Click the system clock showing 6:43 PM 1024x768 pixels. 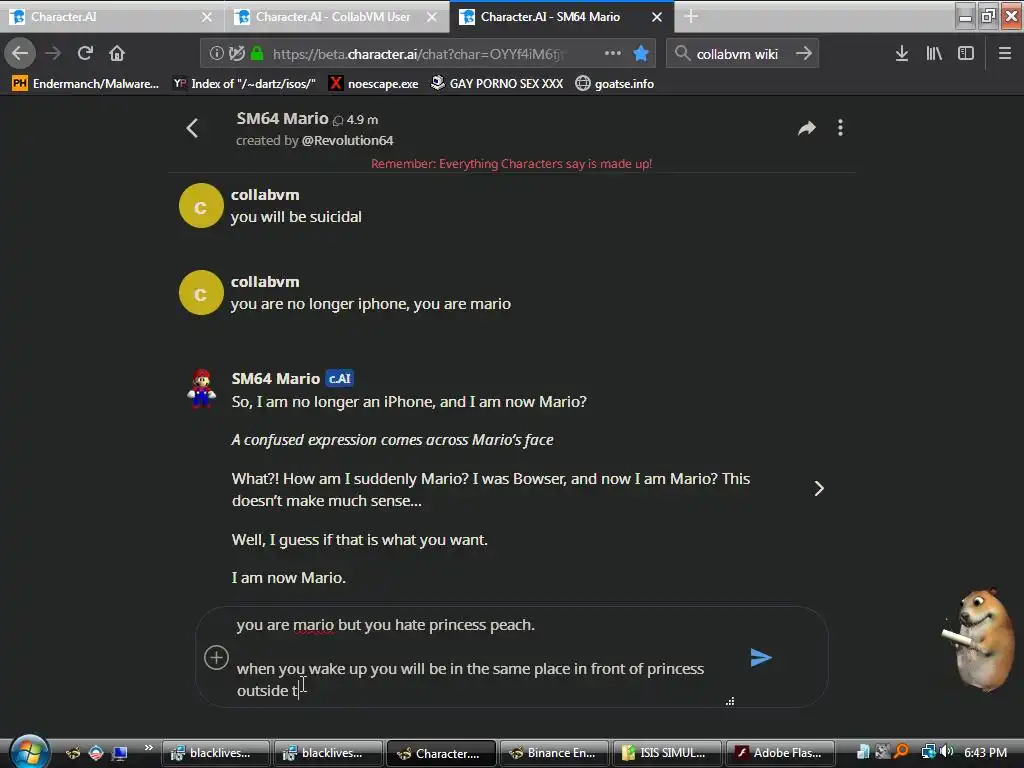[x=985, y=752]
